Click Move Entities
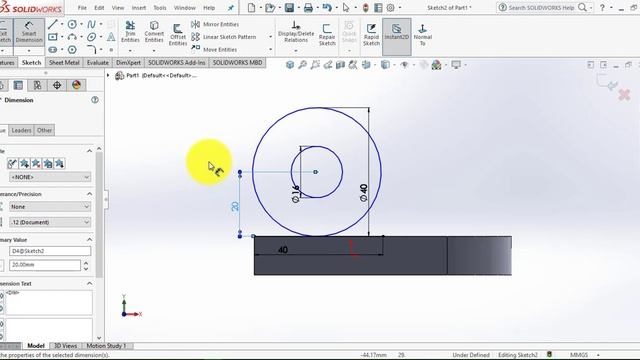The image size is (640, 360). pos(214,49)
